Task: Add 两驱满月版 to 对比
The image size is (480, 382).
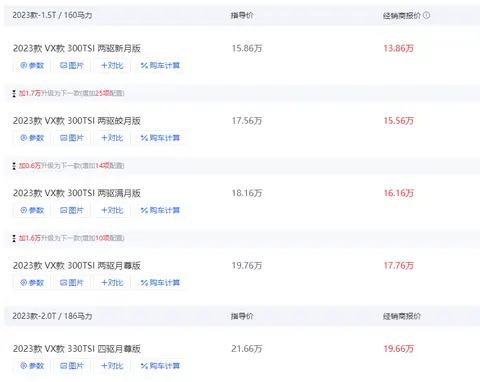Action: point(112,210)
